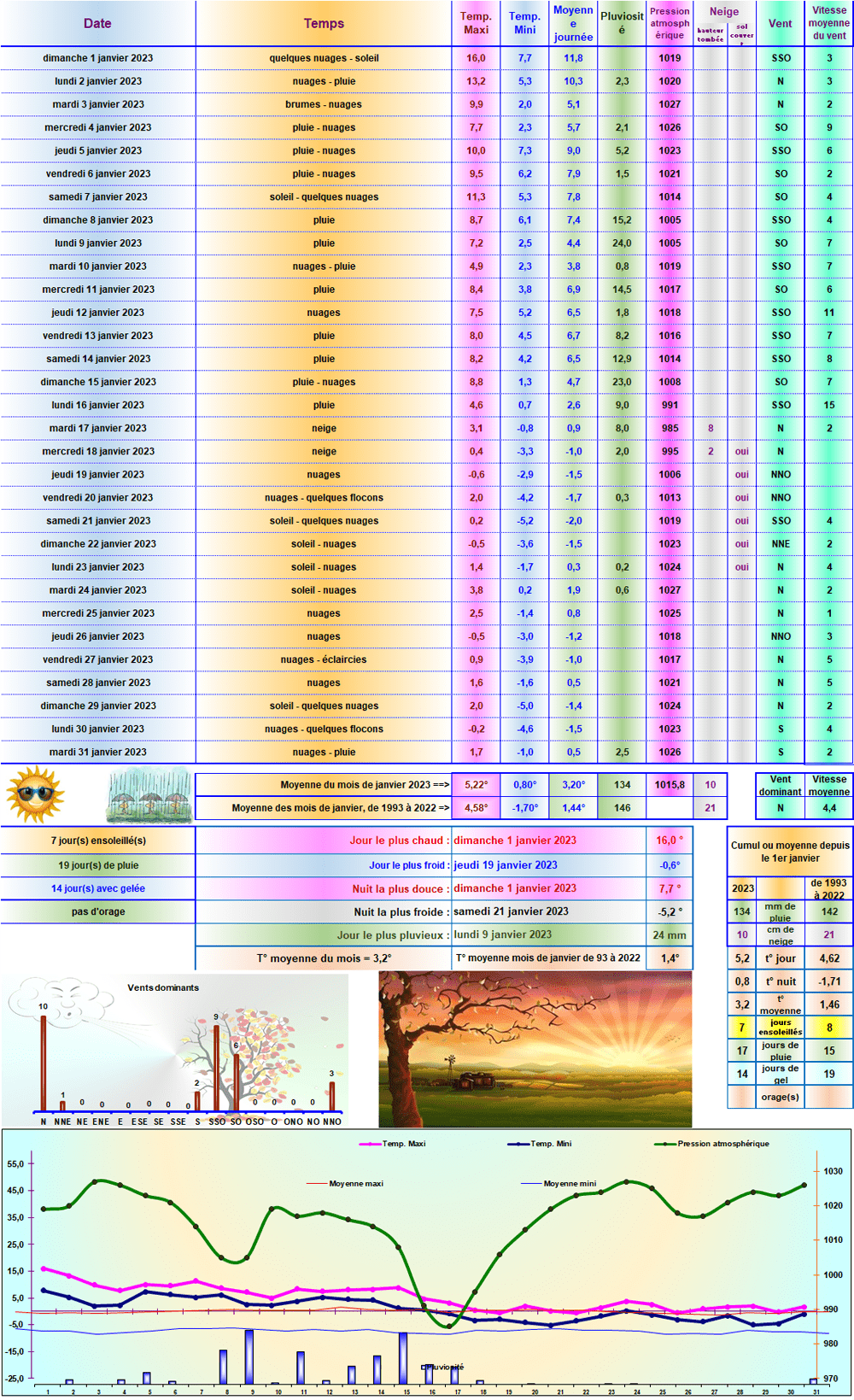The width and height of the screenshot is (854, 1400).
Task: Click '14 jour(s) avec gelée' summary
Action: [x=97, y=888]
